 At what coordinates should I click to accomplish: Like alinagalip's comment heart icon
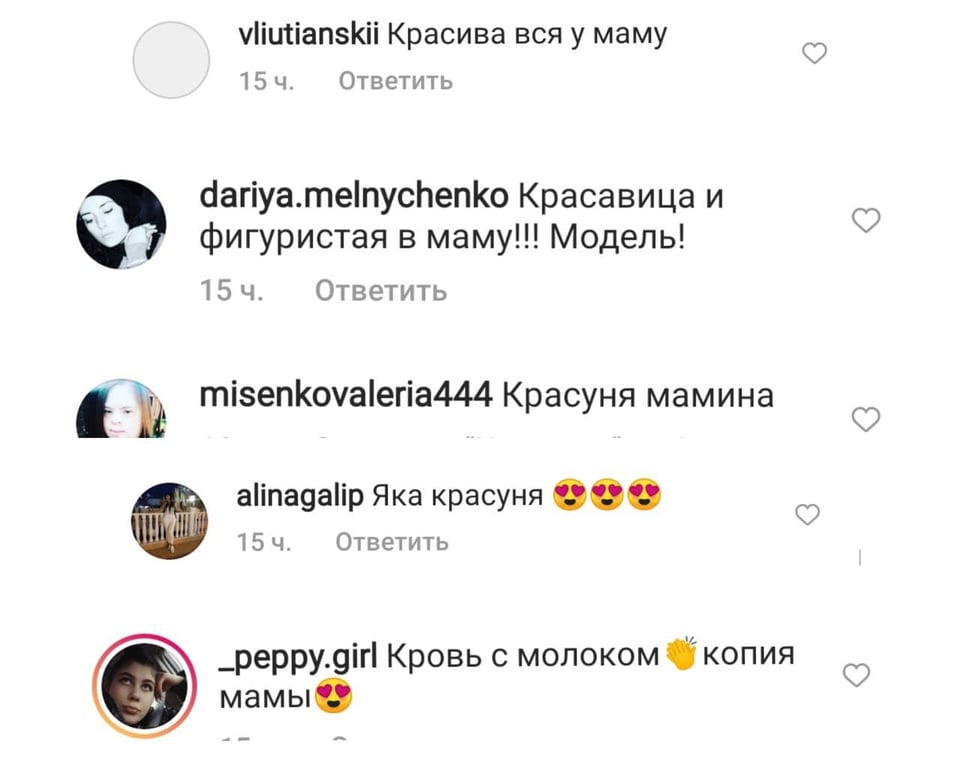click(x=807, y=514)
